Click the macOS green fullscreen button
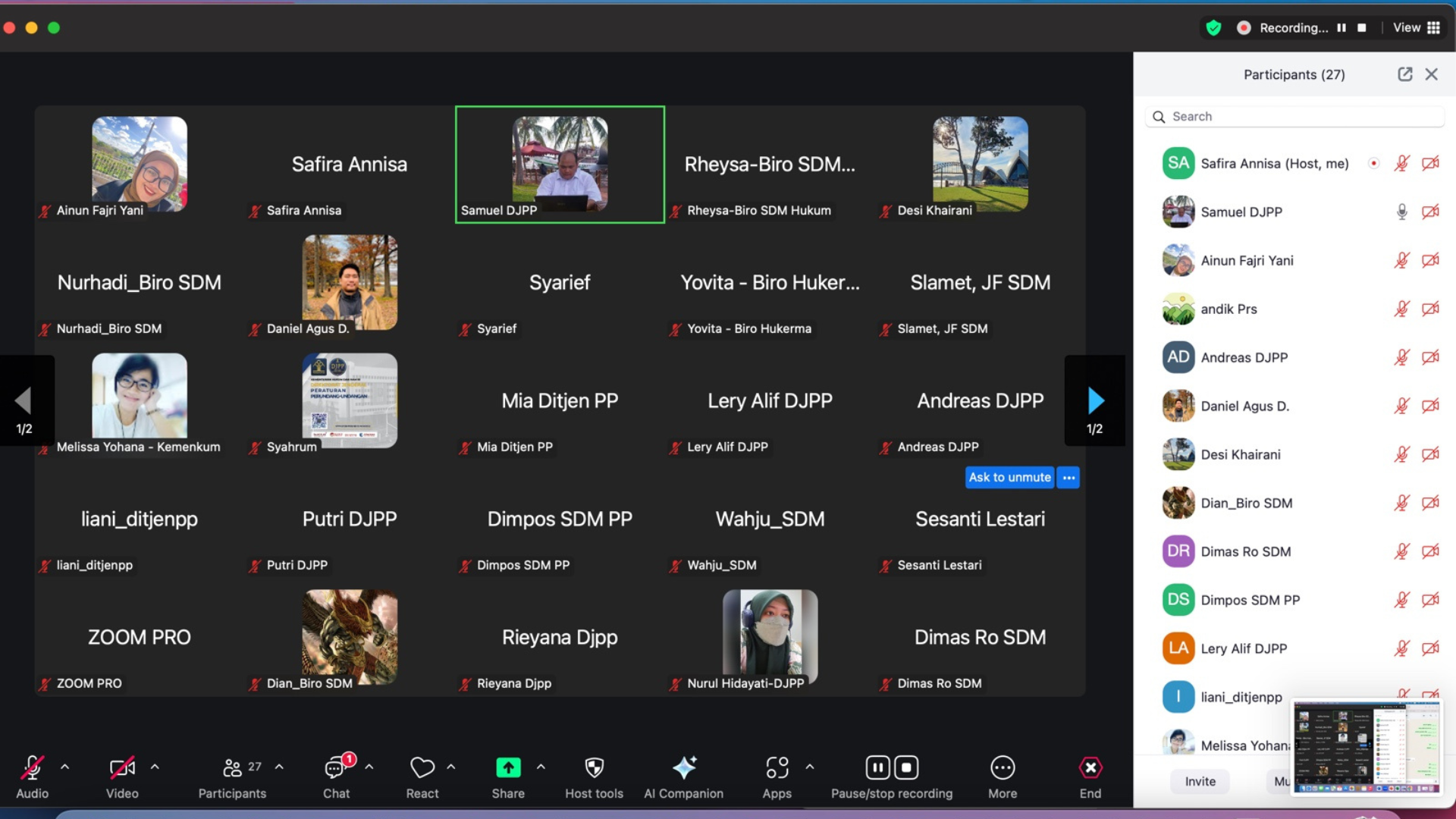This screenshot has height=819, width=1456. [x=54, y=28]
